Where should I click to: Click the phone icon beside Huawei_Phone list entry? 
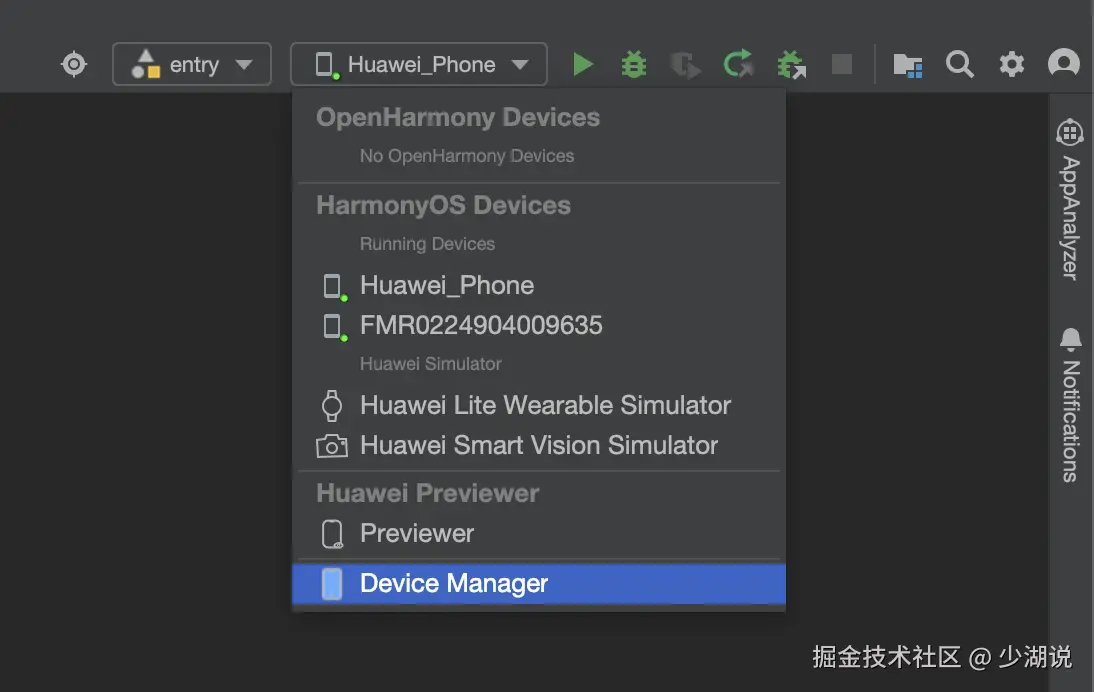tap(335, 287)
